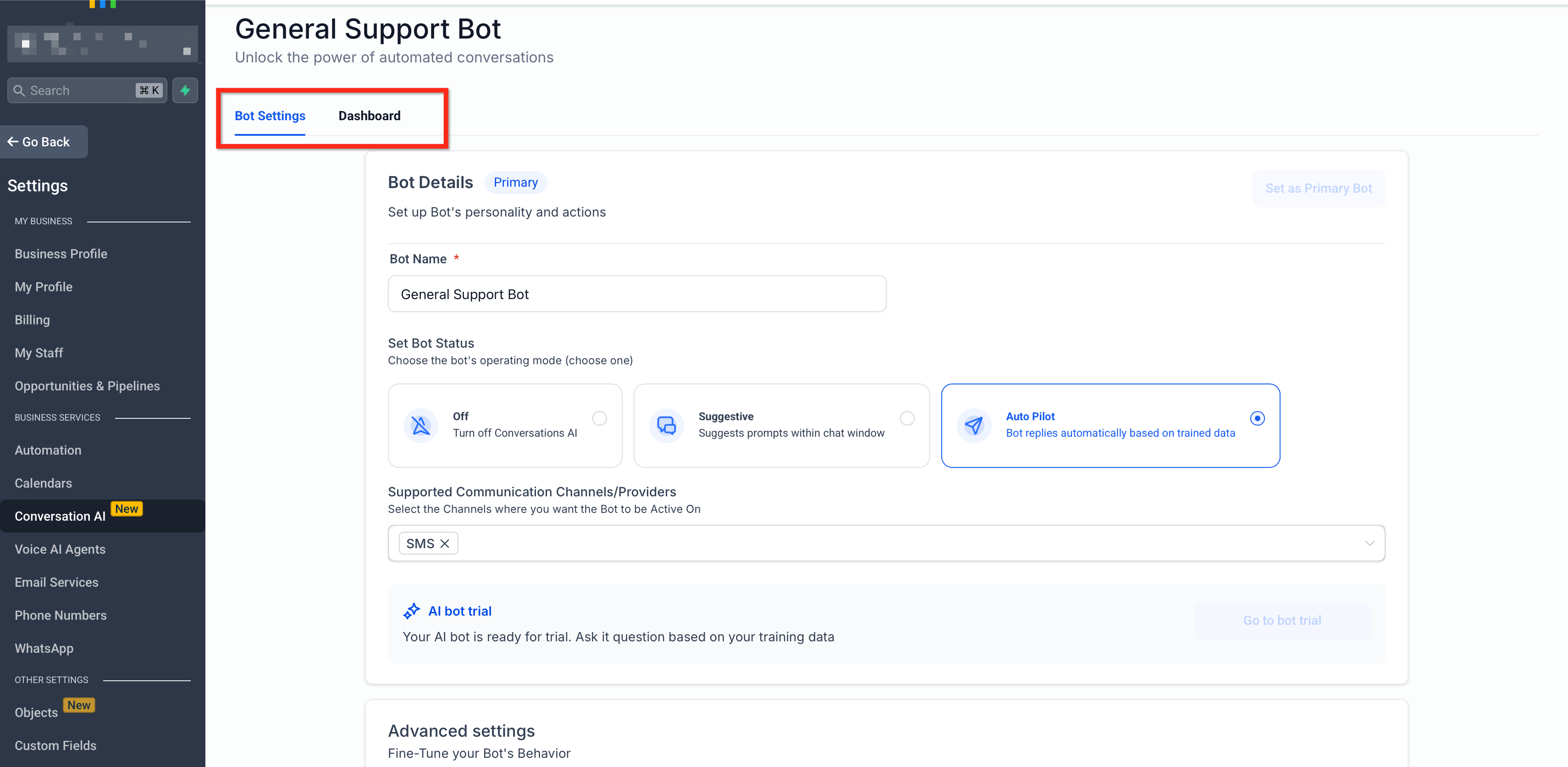The height and width of the screenshot is (767, 1568).
Task: Click the Go to bot trial button
Action: pyautogui.click(x=1282, y=620)
